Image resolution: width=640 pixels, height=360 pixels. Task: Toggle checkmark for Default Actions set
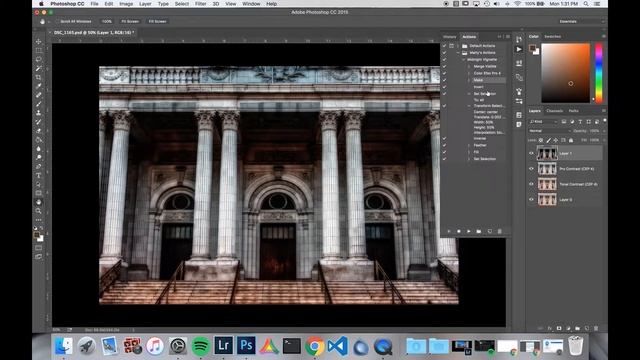[x=444, y=46]
